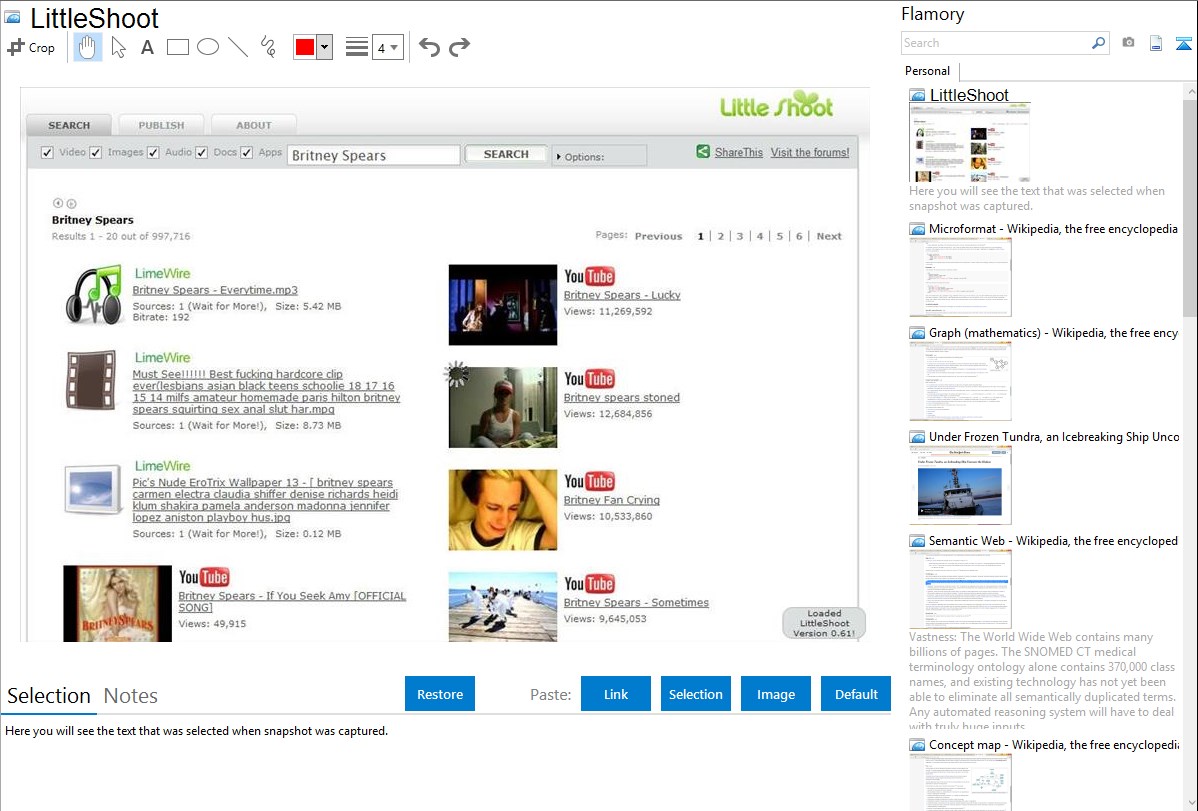
Task: Click the LittleShoot app icon beside the title
Action: tap(12, 16)
